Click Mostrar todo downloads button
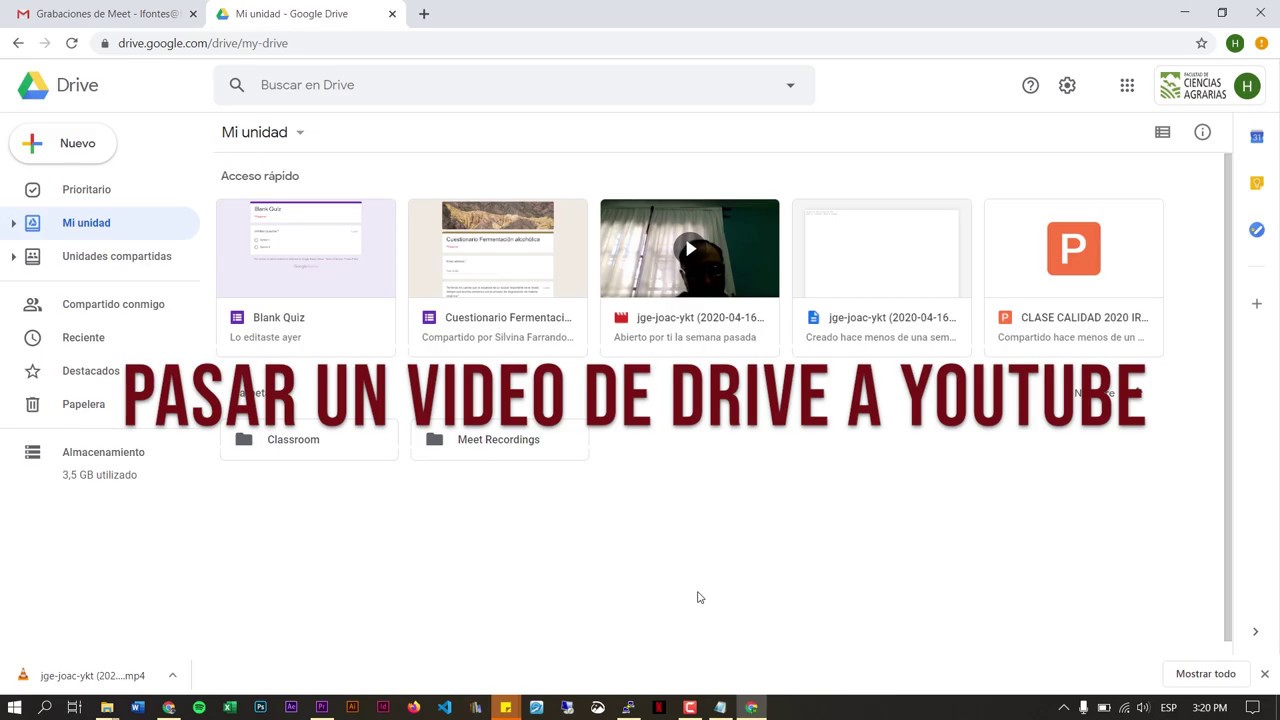 point(1205,674)
